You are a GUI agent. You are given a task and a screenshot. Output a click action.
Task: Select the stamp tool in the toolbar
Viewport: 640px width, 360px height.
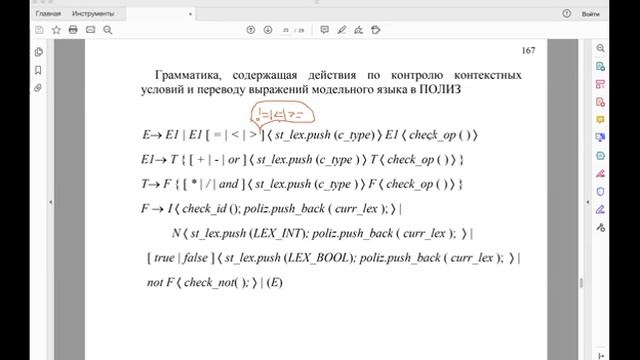coord(376,30)
